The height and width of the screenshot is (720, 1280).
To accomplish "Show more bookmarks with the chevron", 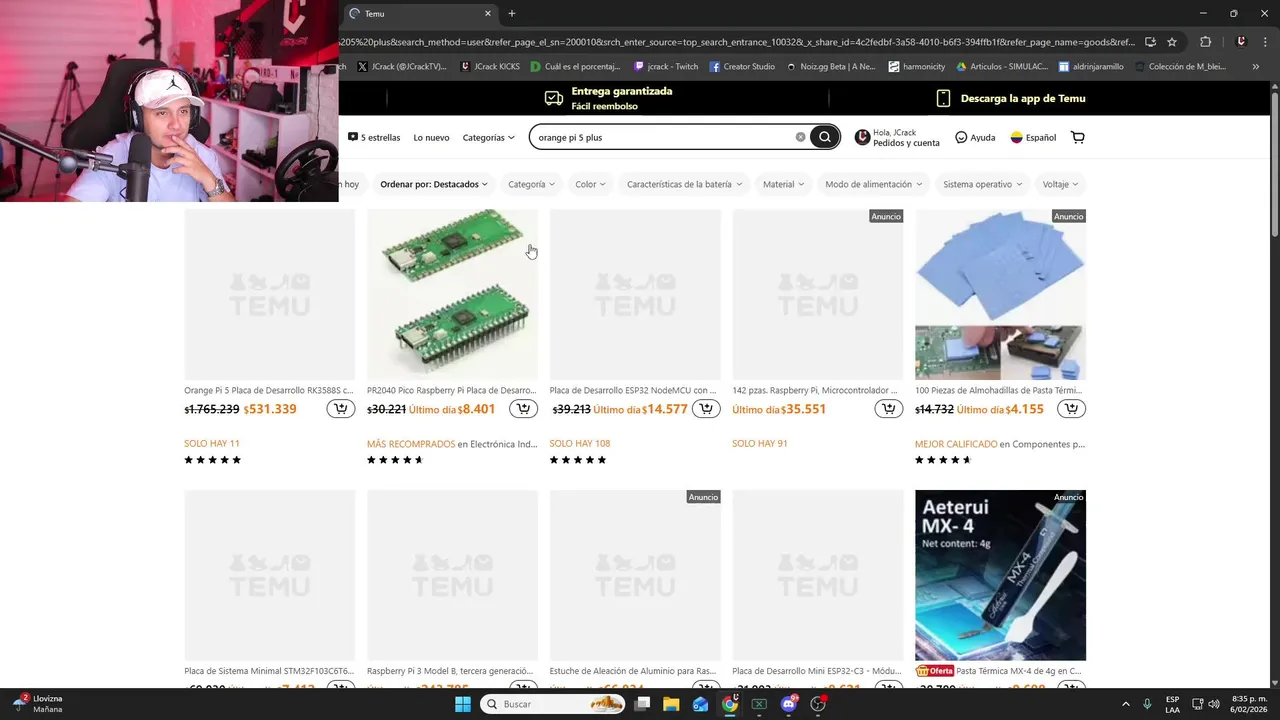I will (x=1256, y=67).
